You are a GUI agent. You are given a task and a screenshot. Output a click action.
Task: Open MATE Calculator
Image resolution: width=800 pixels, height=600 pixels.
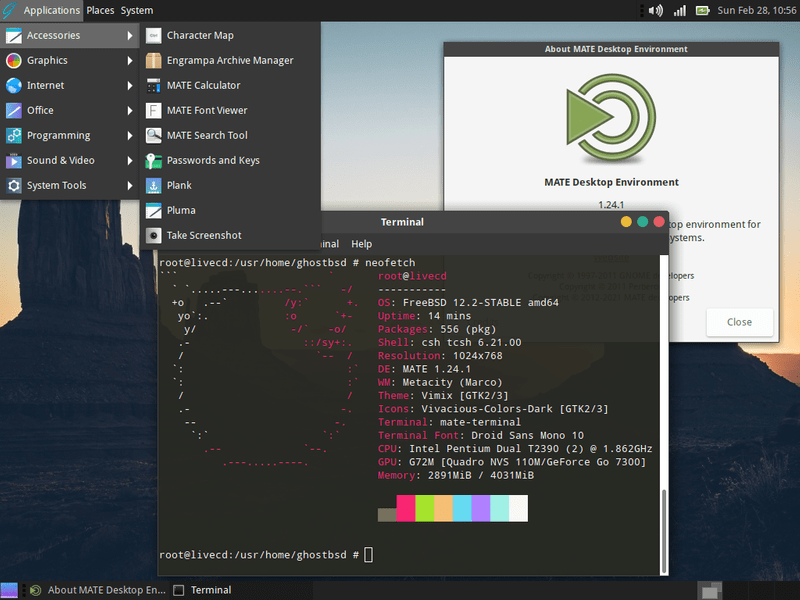231,85
